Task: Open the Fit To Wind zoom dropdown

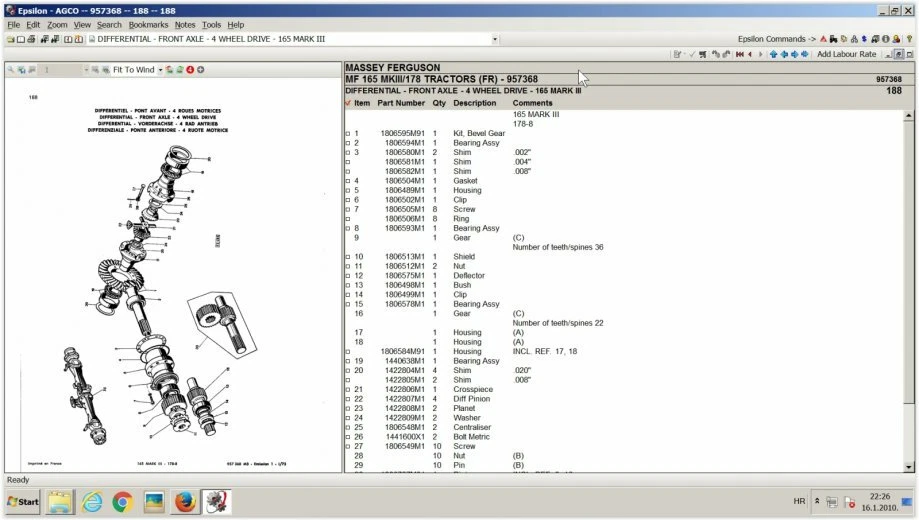Action: (x=160, y=70)
